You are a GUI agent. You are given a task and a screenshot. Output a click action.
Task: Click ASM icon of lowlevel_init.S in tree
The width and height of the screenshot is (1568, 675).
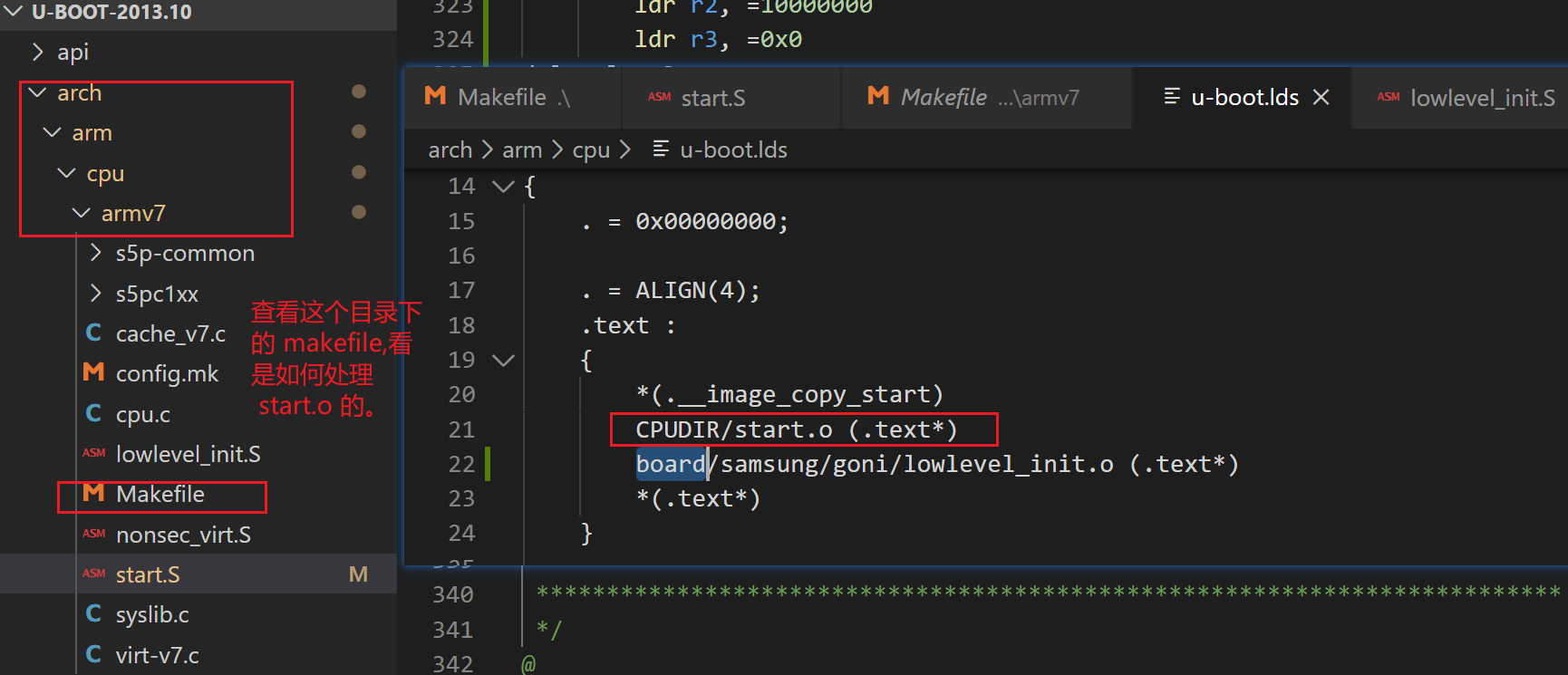coord(94,453)
